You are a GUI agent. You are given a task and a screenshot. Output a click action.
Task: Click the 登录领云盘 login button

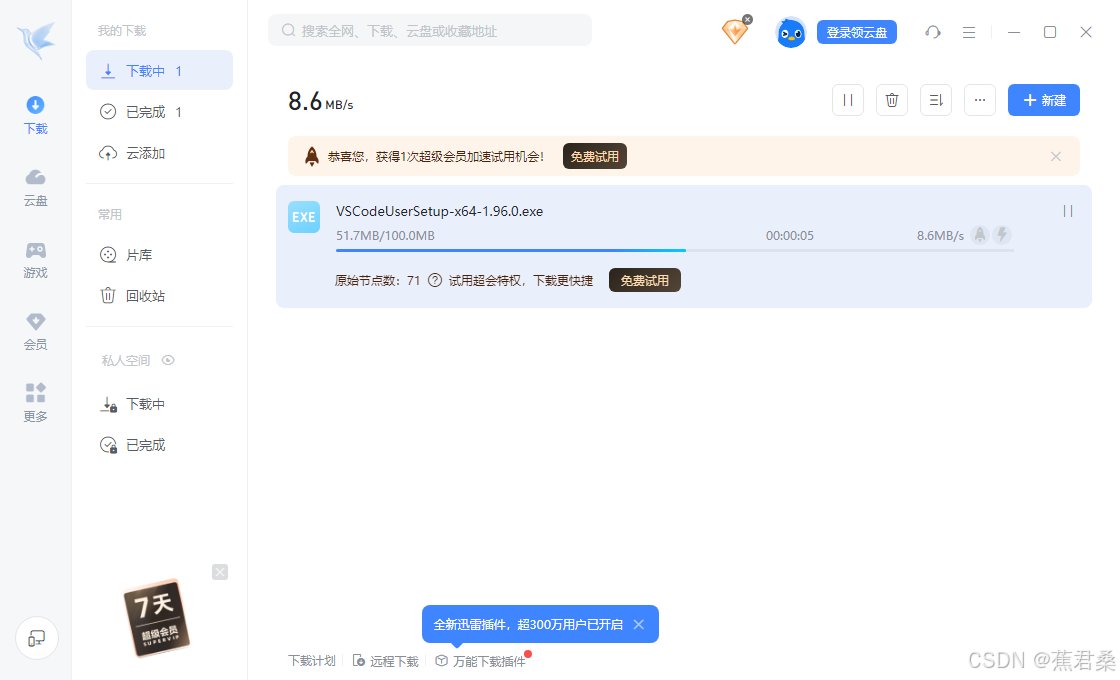click(856, 32)
